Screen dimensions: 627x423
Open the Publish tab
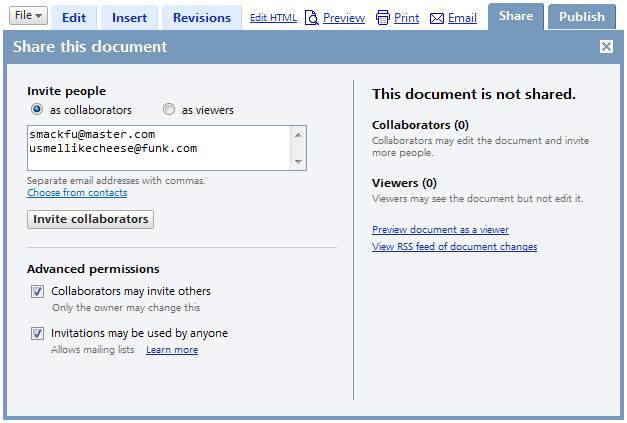coord(582,17)
